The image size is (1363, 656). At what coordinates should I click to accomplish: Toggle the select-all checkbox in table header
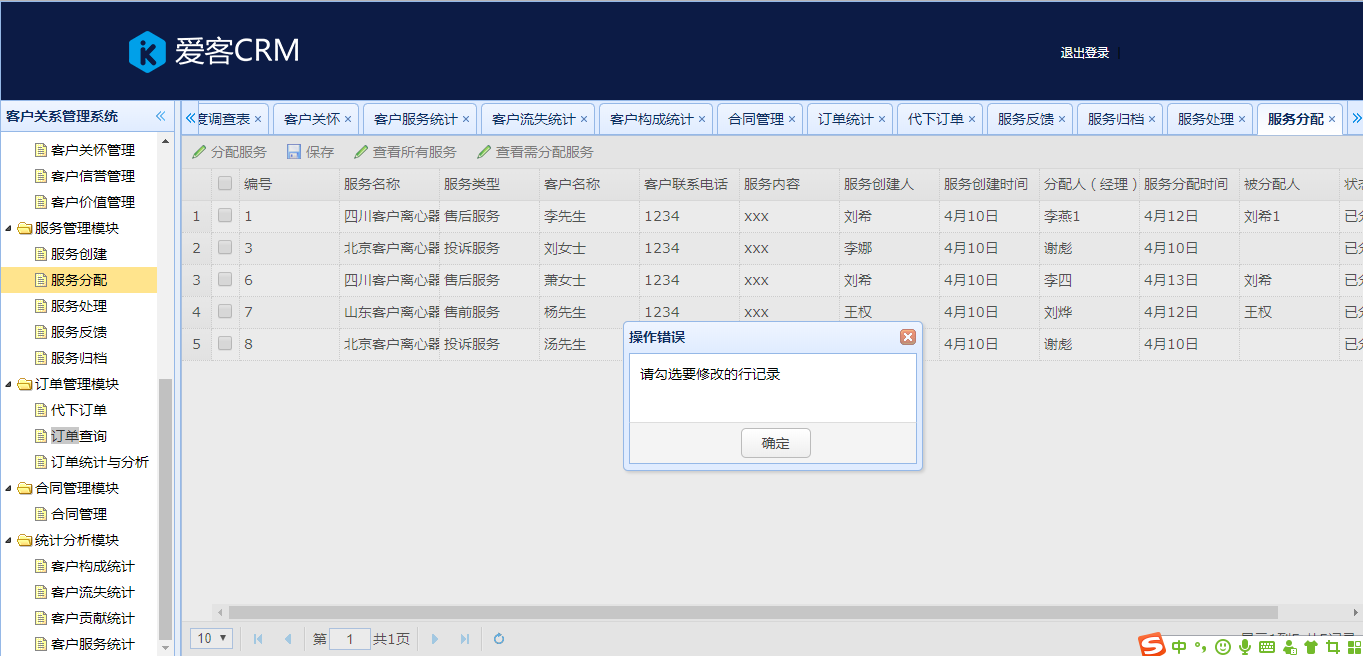point(225,184)
